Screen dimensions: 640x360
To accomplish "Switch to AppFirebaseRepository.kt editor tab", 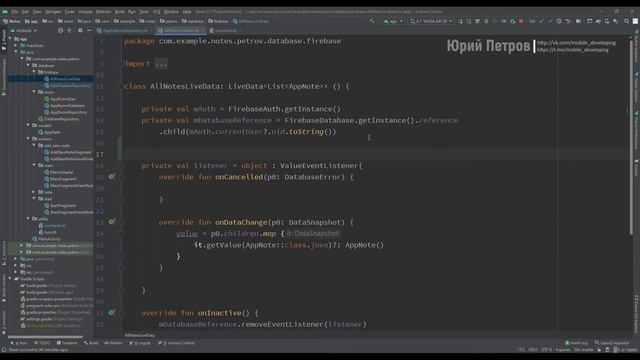I will [x=124, y=31].
